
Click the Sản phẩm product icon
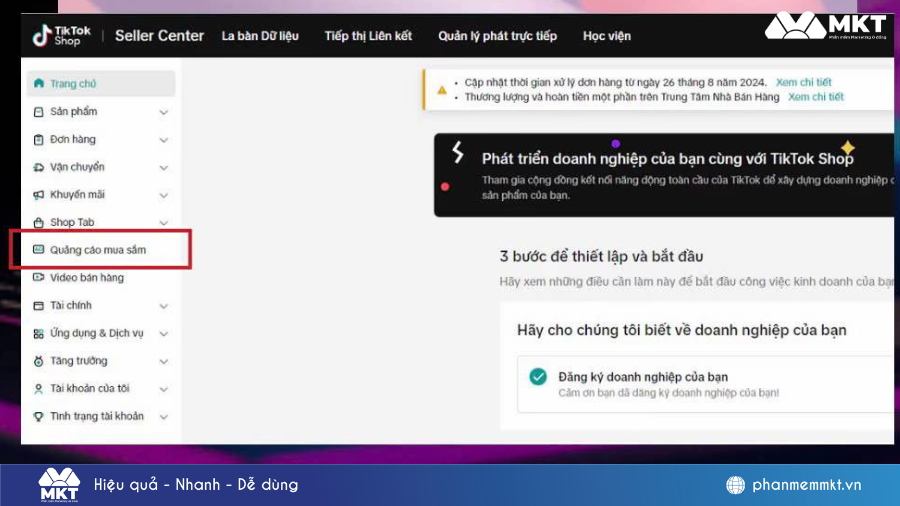(39, 112)
